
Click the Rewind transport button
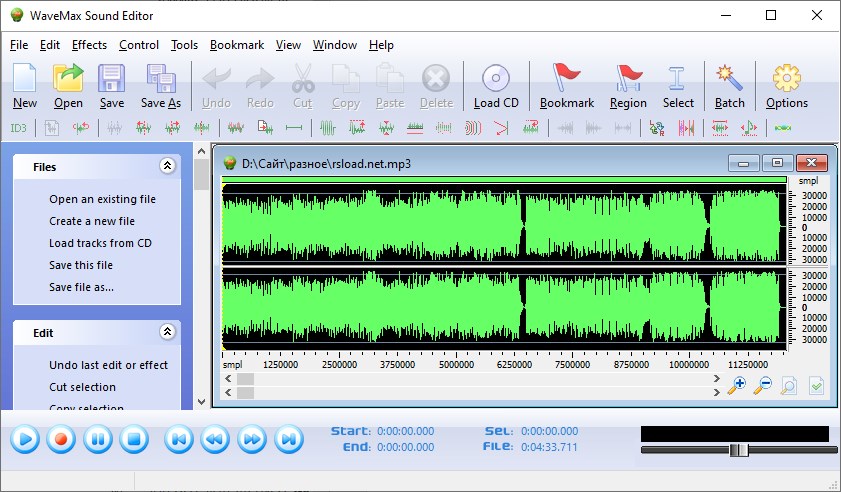(215, 439)
